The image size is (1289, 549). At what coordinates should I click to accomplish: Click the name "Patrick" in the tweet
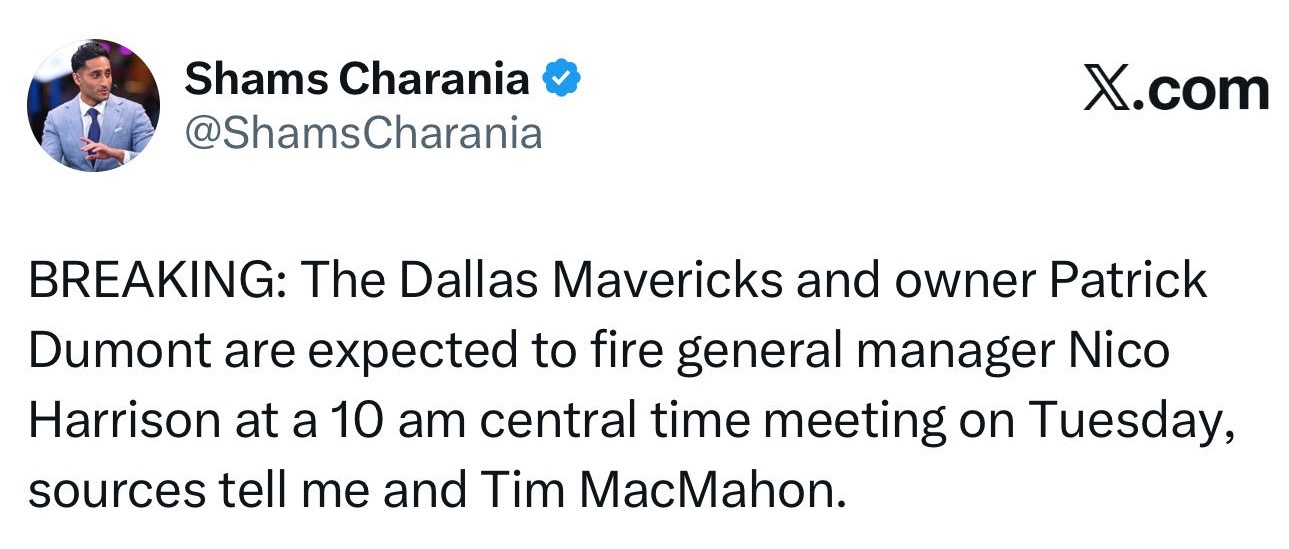point(1128,283)
